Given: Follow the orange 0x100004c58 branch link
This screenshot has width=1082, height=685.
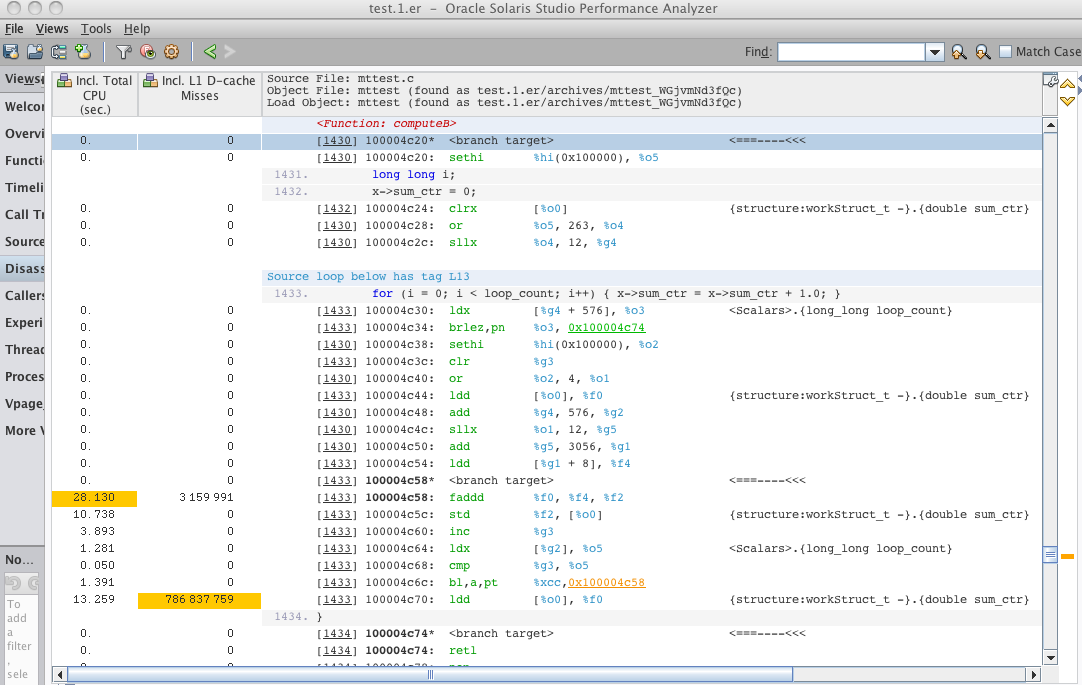Looking at the screenshot, I should pyautogui.click(x=607, y=583).
